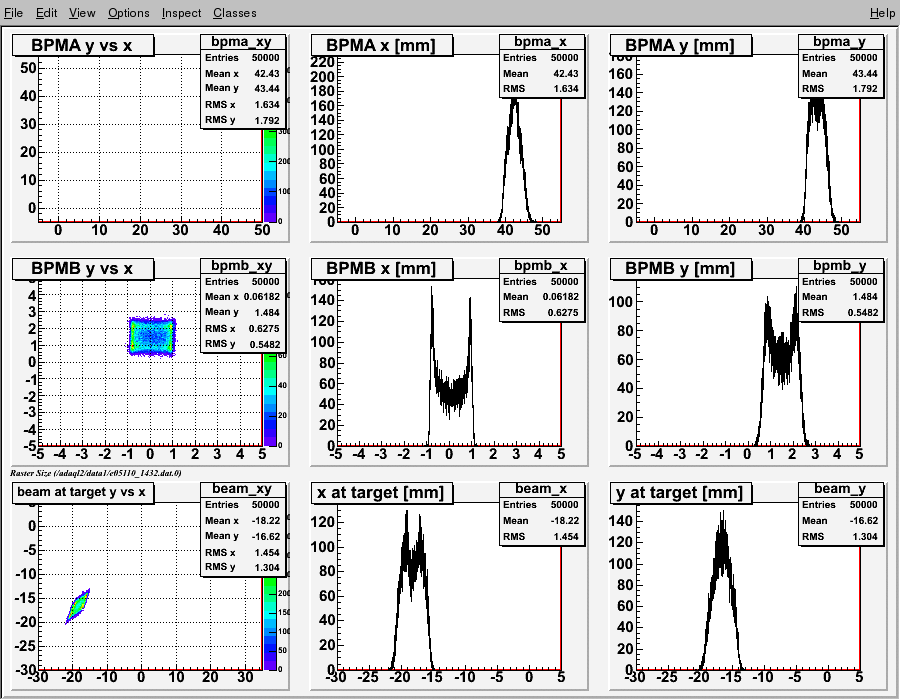900x700 pixels.
Task: Open the Inspect menu
Action: pyautogui.click(x=181, y=13)
